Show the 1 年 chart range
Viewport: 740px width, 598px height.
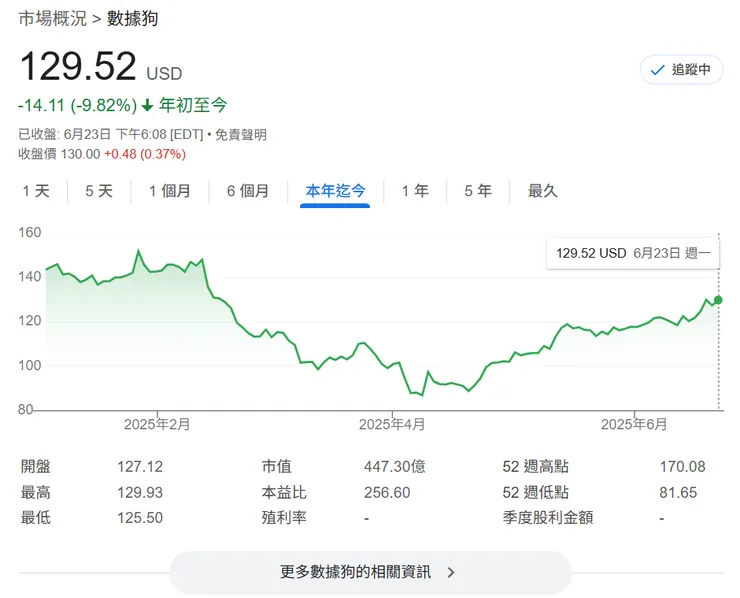pos(415,191)
